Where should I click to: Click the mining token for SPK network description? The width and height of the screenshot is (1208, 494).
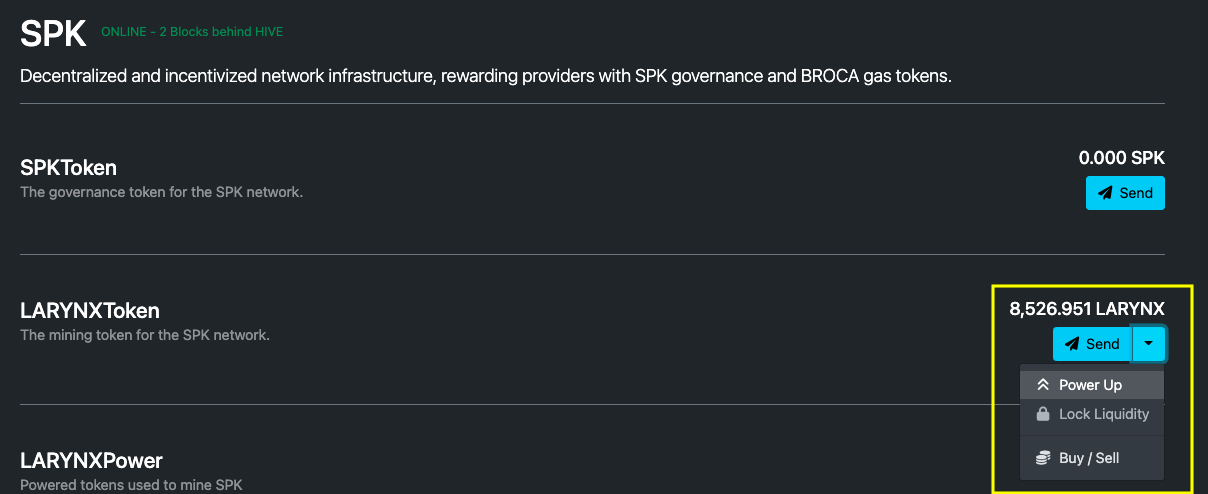pos(145,335)
